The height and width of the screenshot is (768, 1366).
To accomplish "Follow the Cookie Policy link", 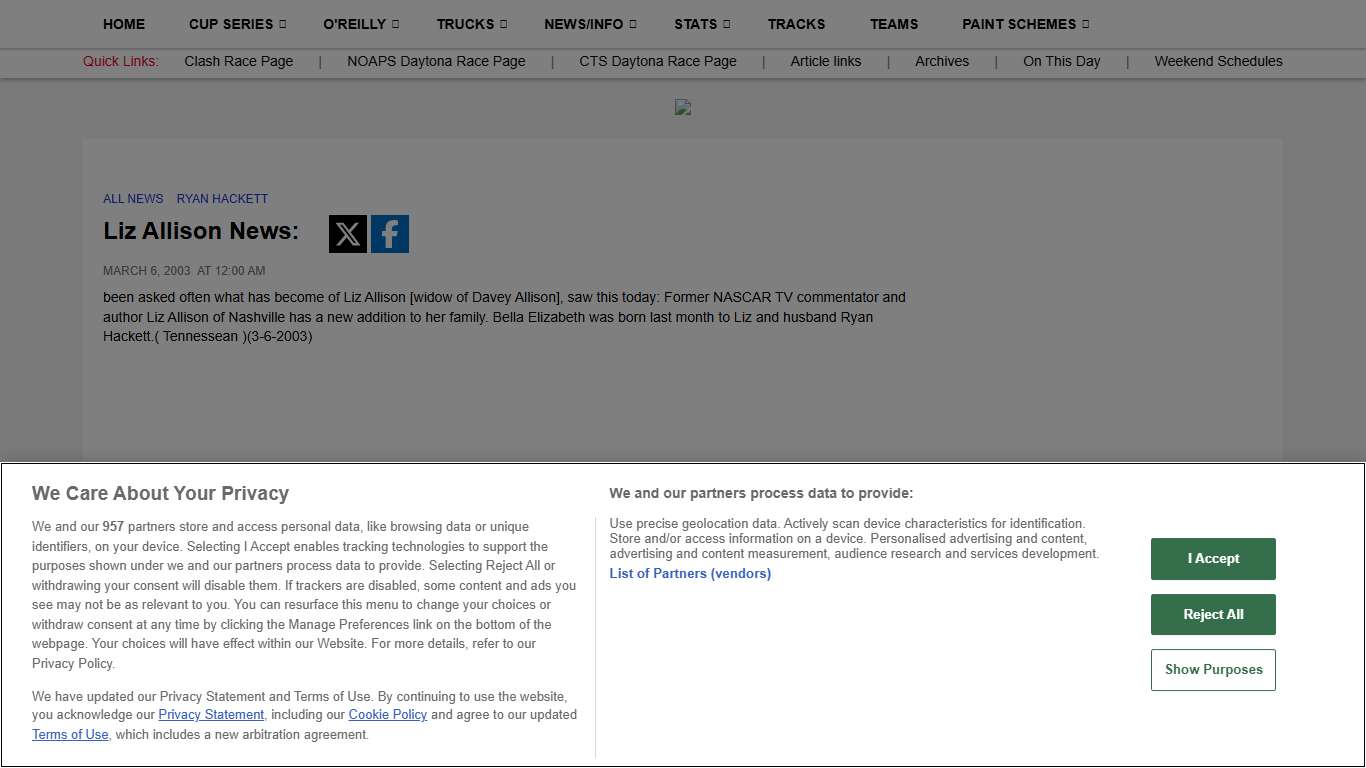I will (387, 715).
